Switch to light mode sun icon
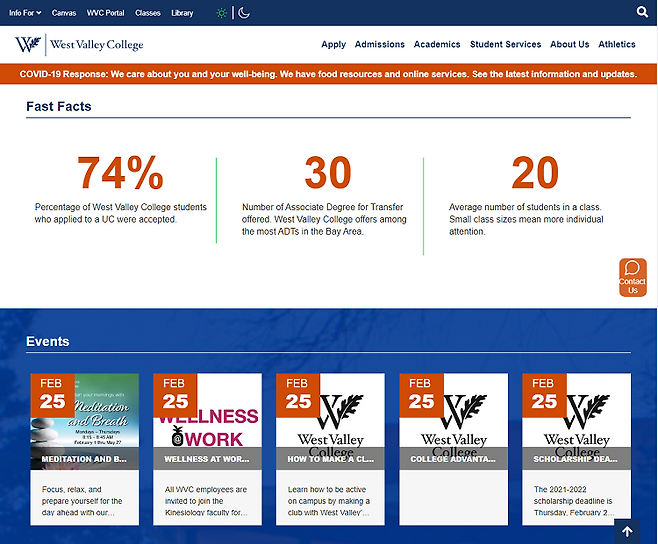658x544 pixels. 222,13
